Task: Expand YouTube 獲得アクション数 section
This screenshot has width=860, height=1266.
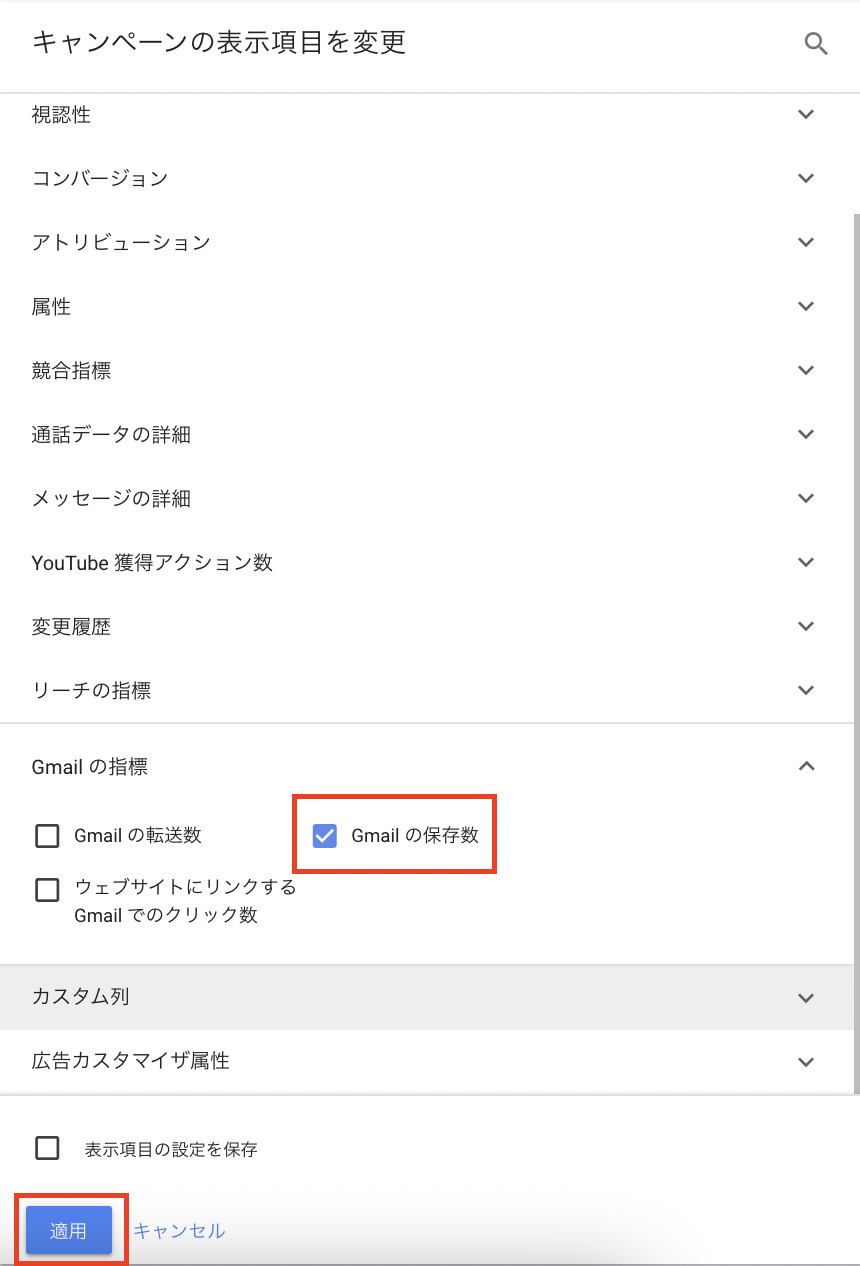Action: coord(807,563)
